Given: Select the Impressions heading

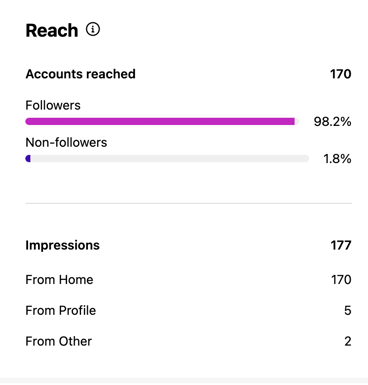Looking at the screenshot, I should tap(62, 245).
